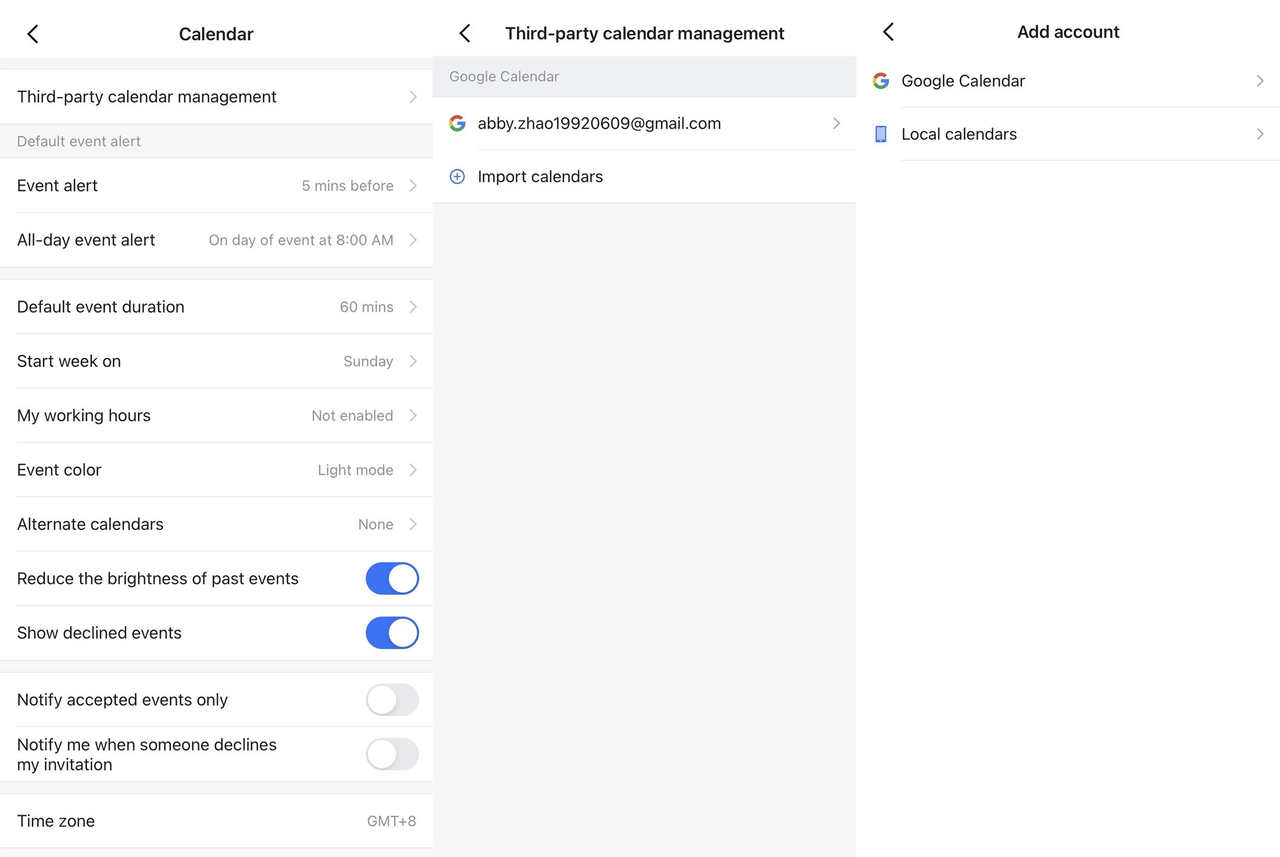1280x857 pixels.
Task: Tap the Import calendars link
Action: tap(540, 177)
